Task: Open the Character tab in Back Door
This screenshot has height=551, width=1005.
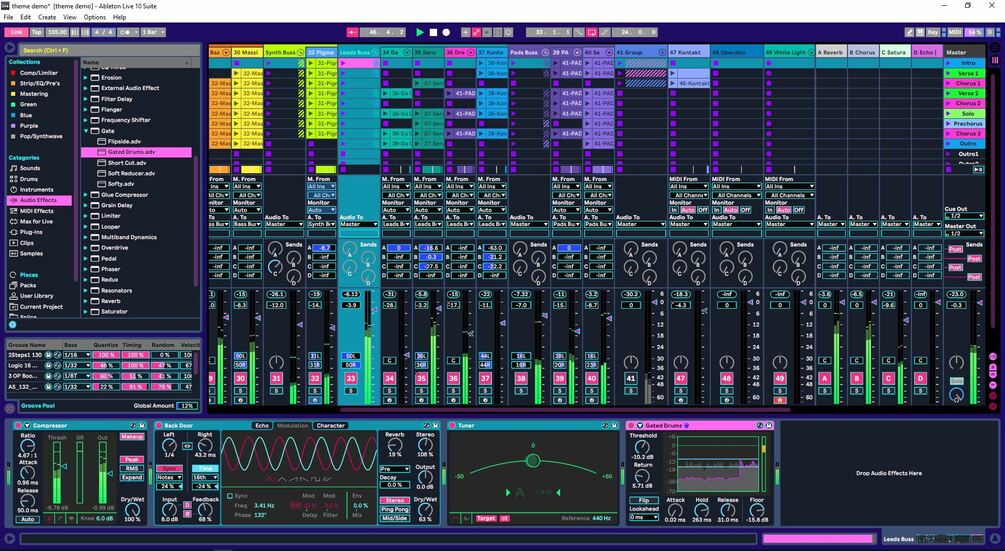Action: (x=330, y=425)
